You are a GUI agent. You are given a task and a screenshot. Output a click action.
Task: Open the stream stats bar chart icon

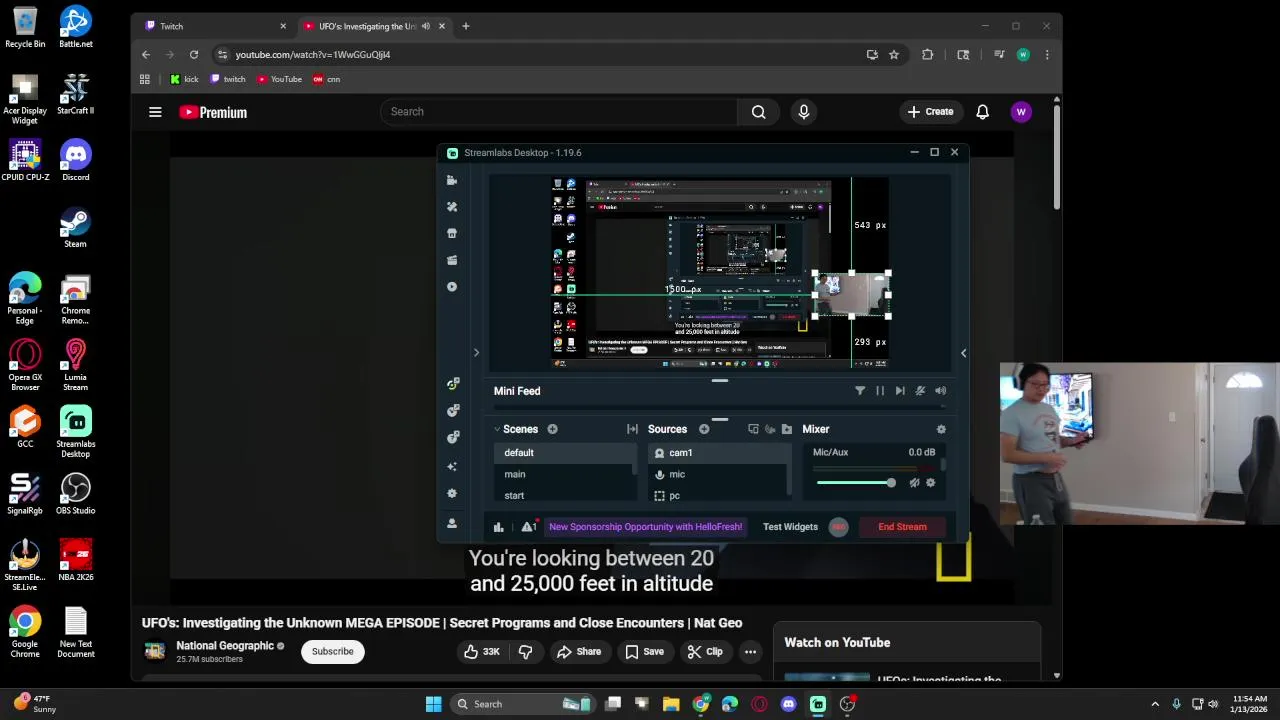pyautogui.click(x=499, y=527)
